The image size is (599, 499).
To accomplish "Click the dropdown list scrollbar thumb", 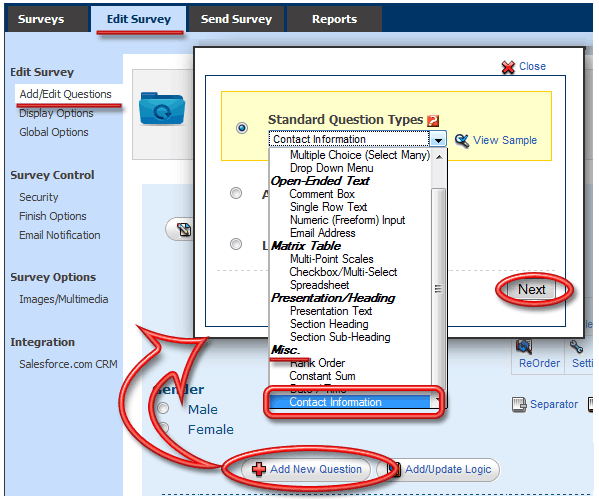I will coord(438,288).
